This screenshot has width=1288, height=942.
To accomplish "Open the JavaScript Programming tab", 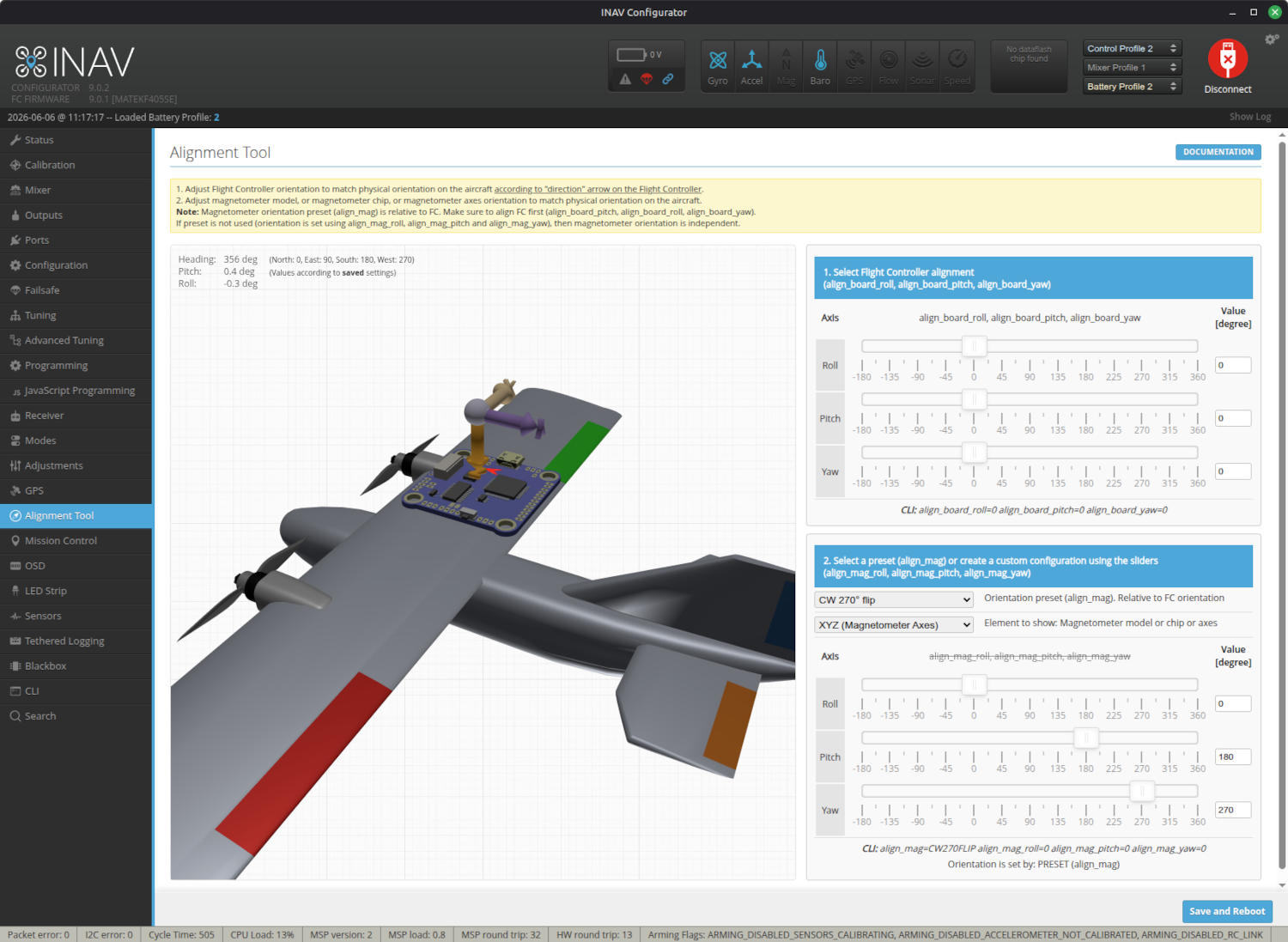I will [76, 391].
